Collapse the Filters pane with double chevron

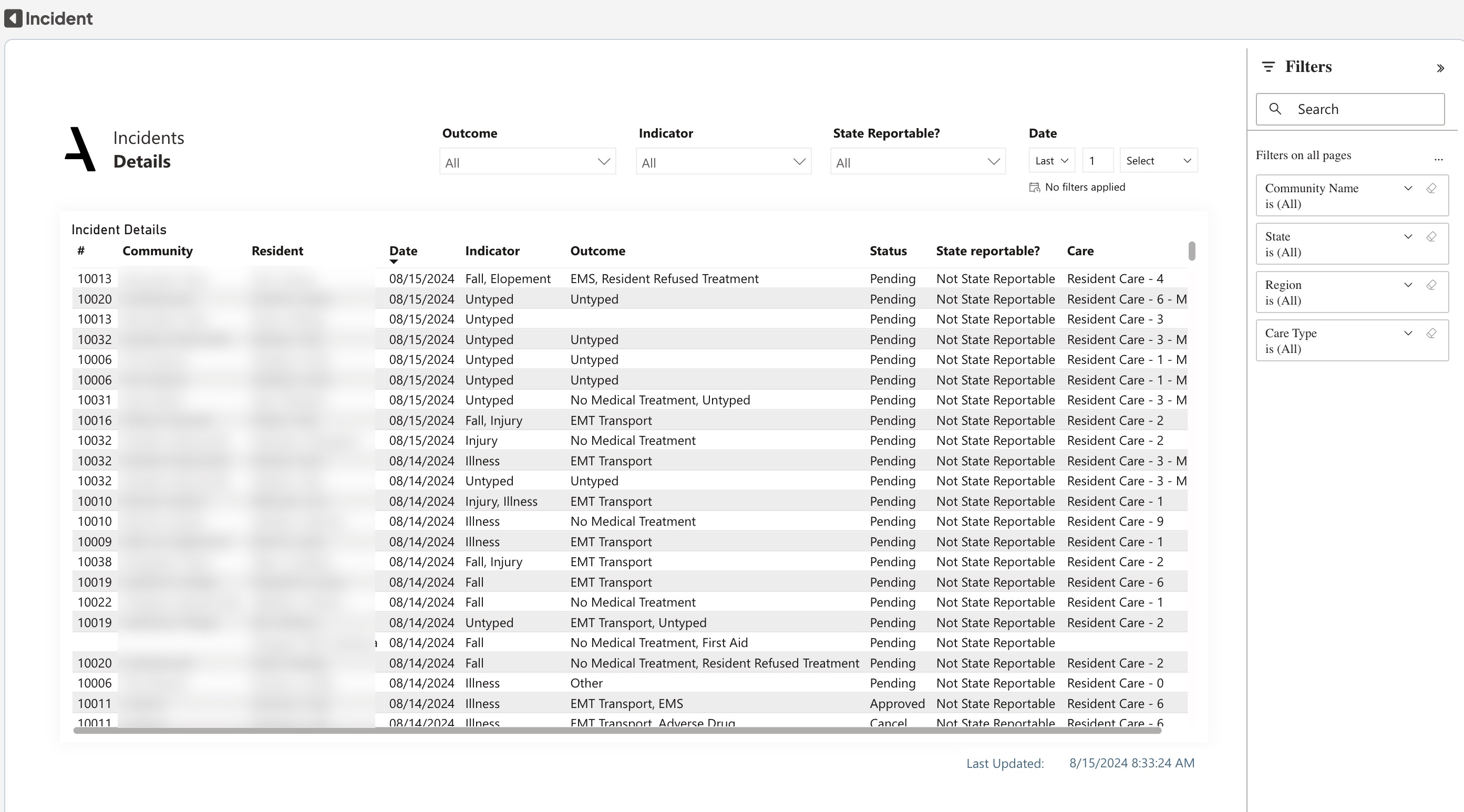click(1440, 68)
